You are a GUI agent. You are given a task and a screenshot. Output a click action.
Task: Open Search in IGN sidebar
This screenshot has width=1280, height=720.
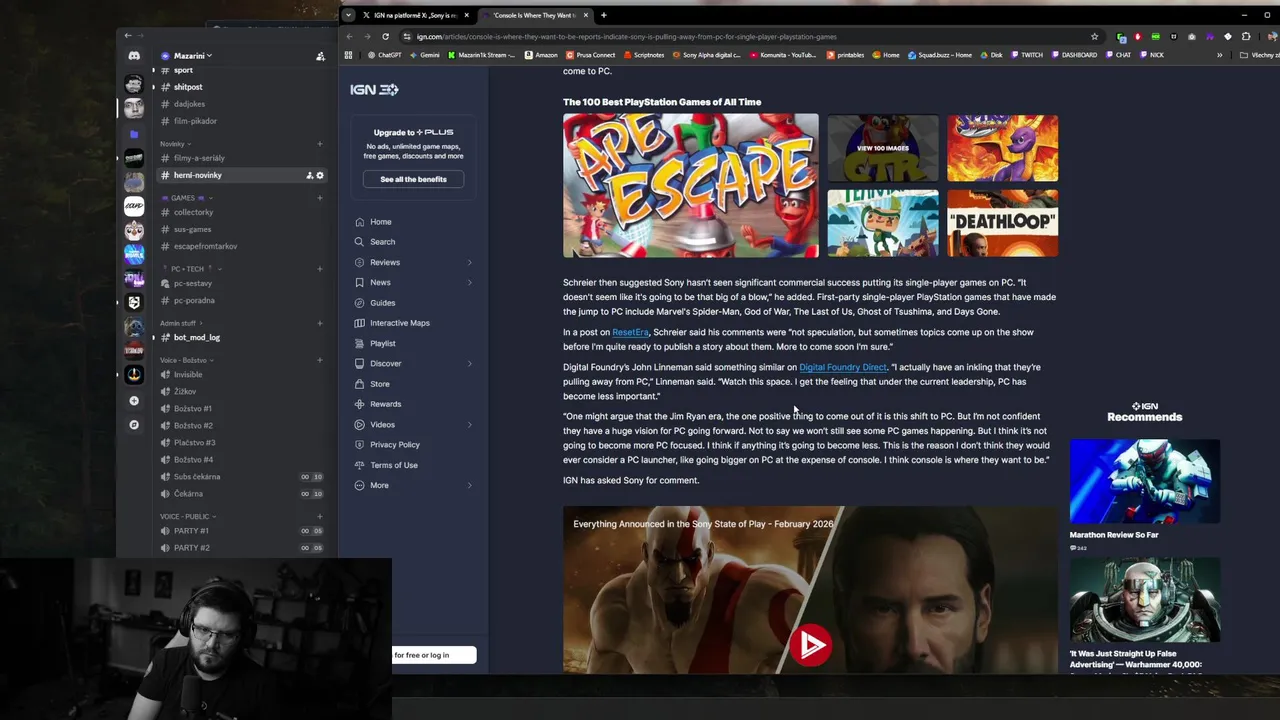(x=382, y=242)
